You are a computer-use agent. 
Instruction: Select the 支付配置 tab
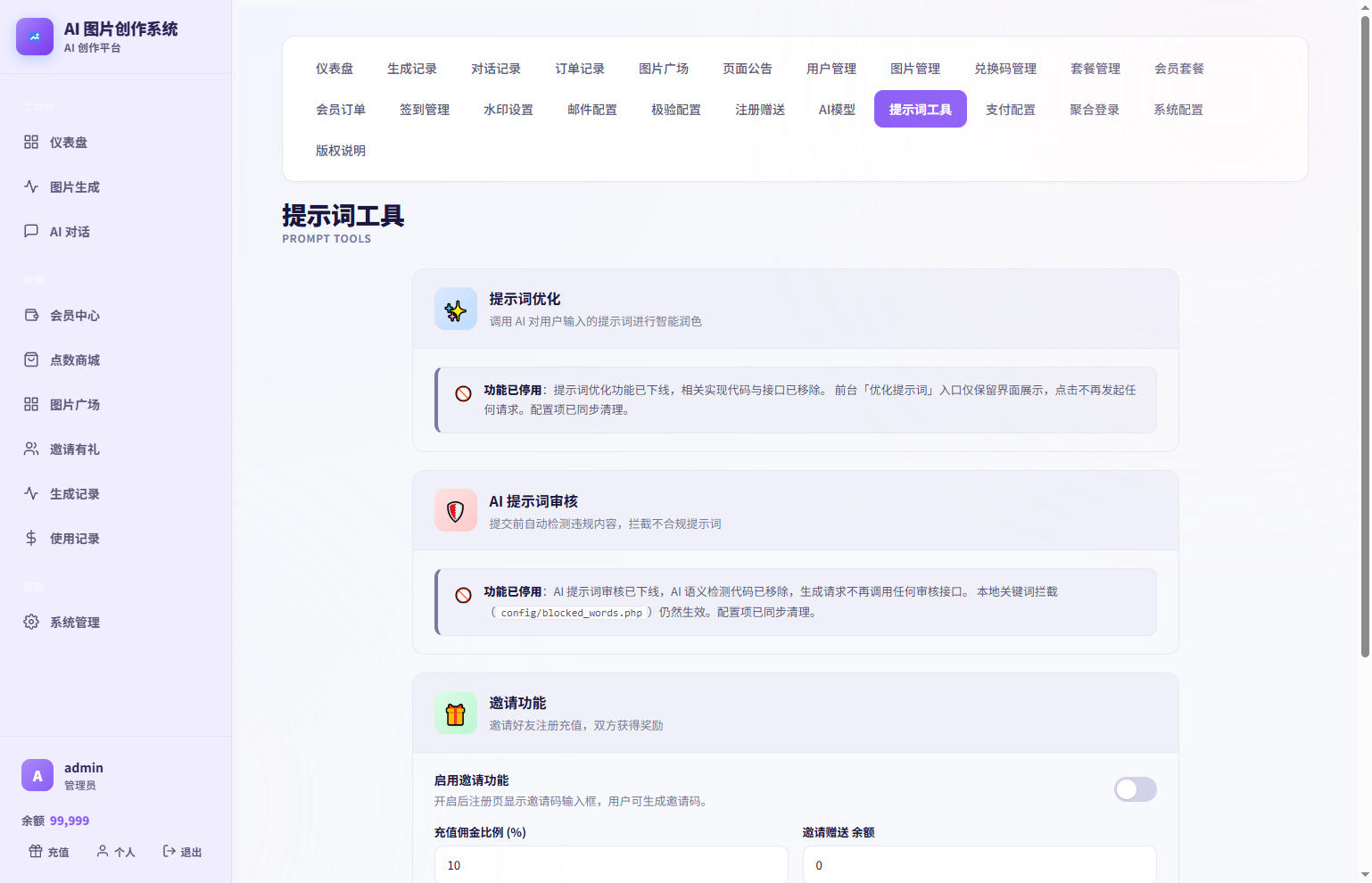pos(1011,110)
